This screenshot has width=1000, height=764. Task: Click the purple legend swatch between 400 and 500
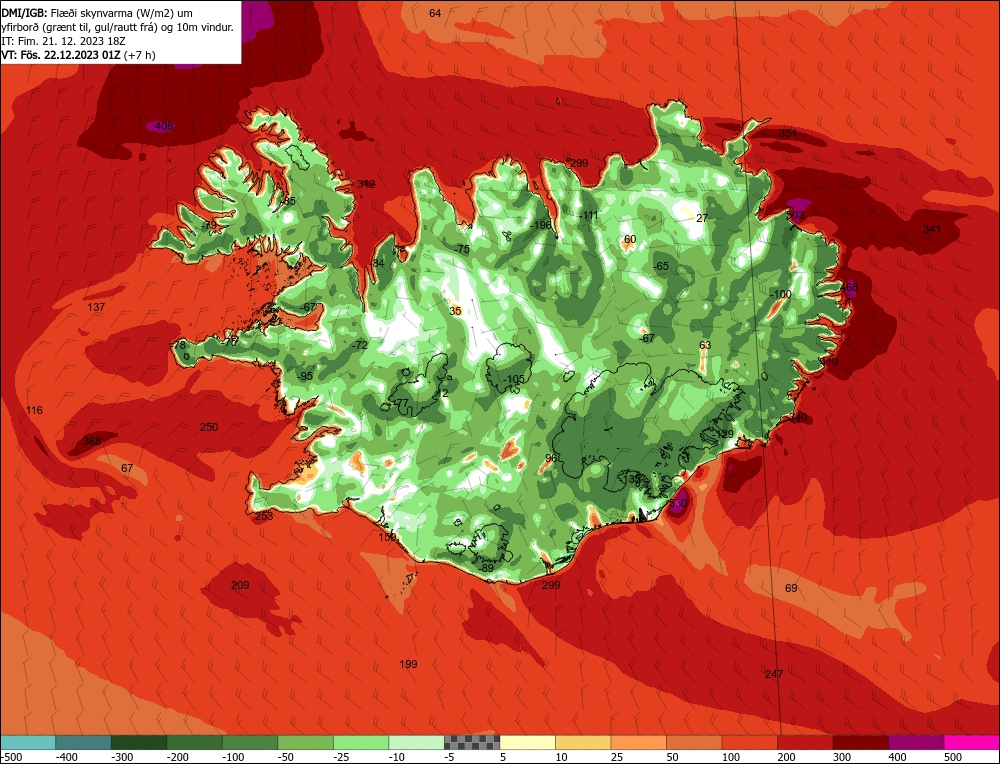tap(916, 742)
